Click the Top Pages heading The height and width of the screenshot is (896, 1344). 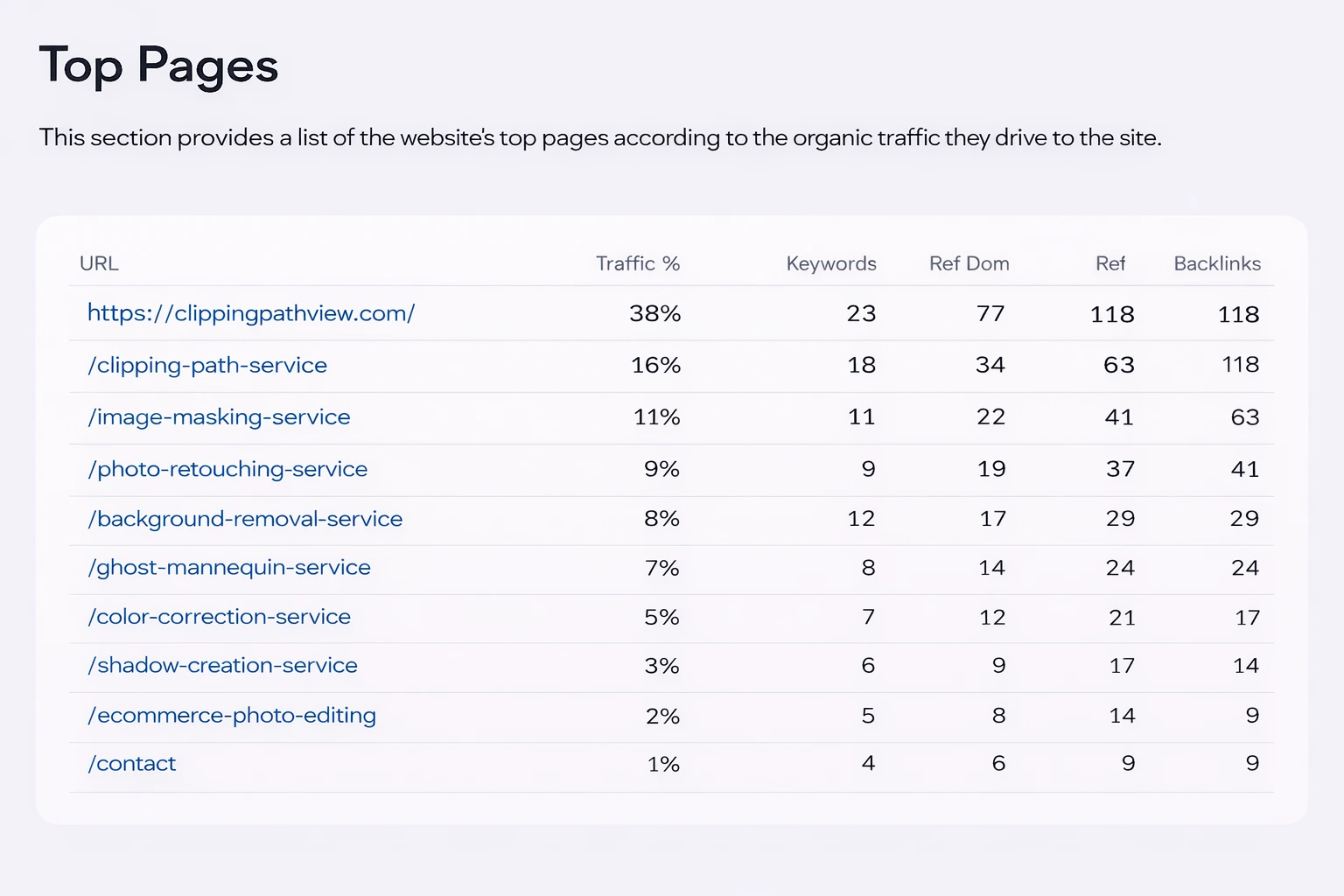coord(158,65)
